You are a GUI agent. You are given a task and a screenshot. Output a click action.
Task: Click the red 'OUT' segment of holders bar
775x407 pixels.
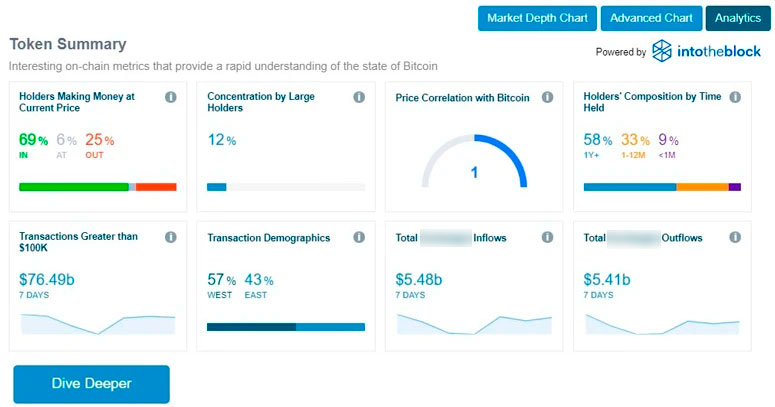tap(156, 187)
